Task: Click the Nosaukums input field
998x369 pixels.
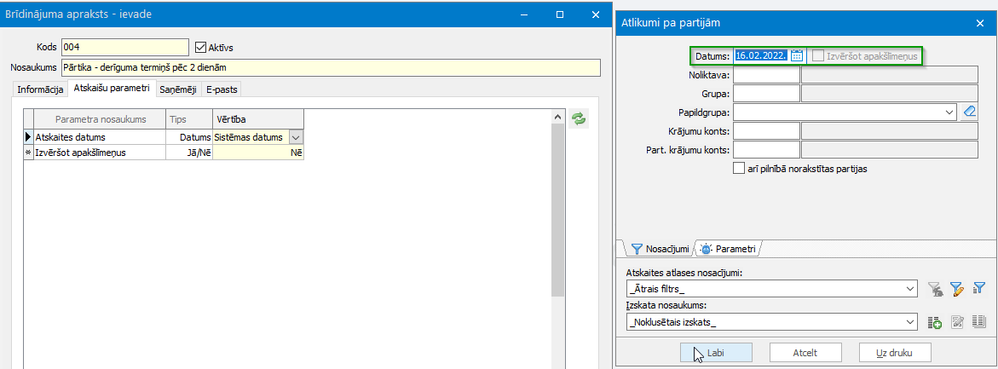Action: point(330,67)
